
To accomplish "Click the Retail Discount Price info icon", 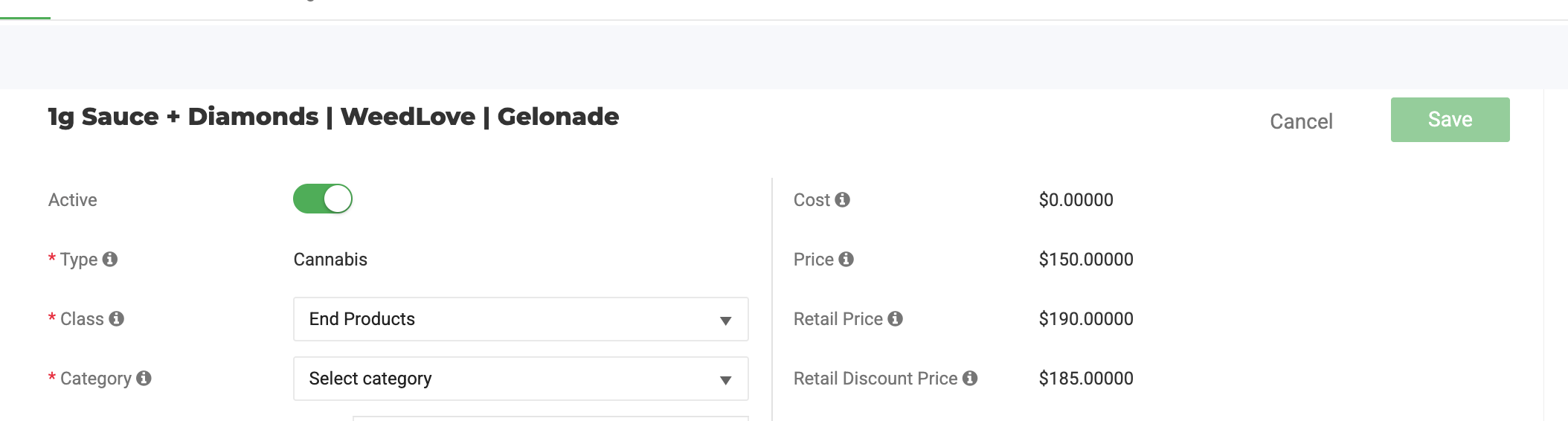I will click(x=970, y=378).
